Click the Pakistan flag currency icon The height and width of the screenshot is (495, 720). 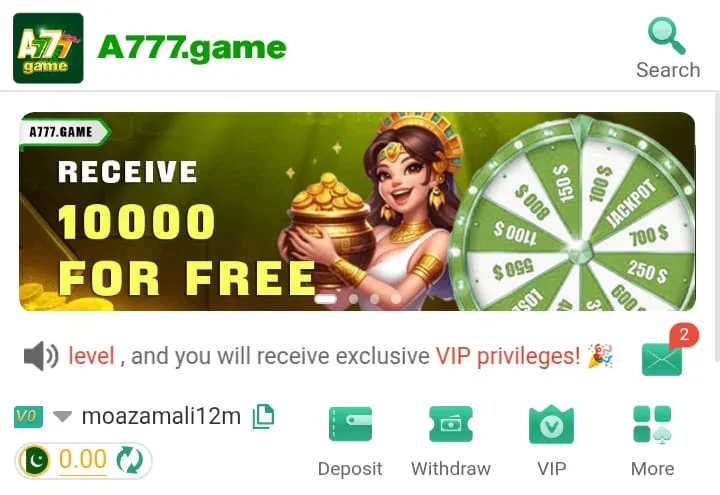pos(35,461)
